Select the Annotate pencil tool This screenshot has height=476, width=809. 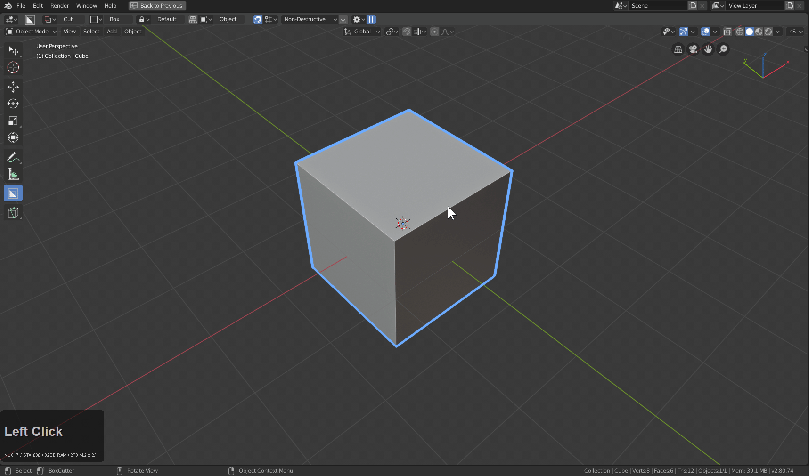[x=13, y=157]
